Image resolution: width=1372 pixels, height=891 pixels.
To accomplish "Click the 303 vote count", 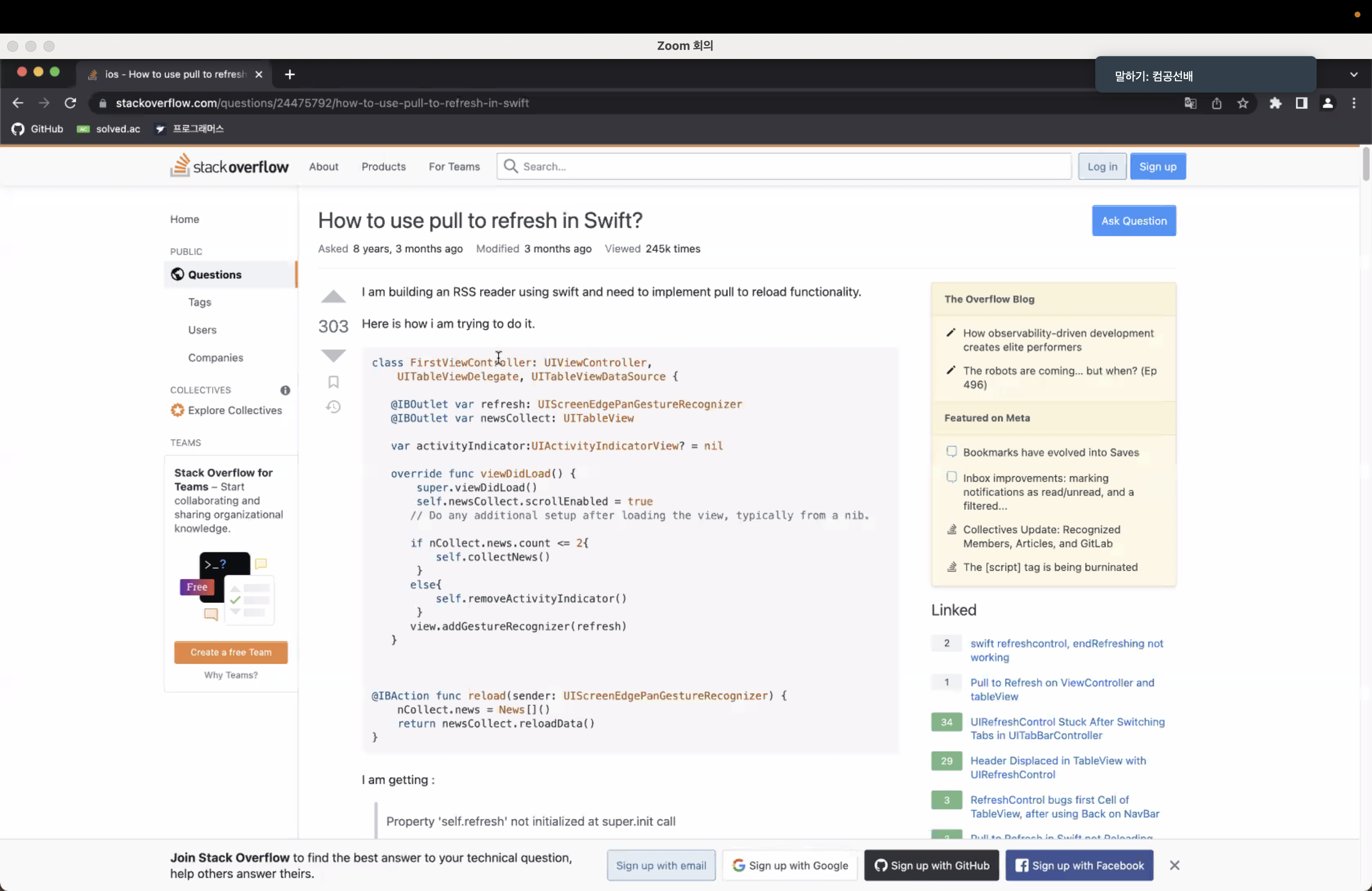I will [333, 326].
